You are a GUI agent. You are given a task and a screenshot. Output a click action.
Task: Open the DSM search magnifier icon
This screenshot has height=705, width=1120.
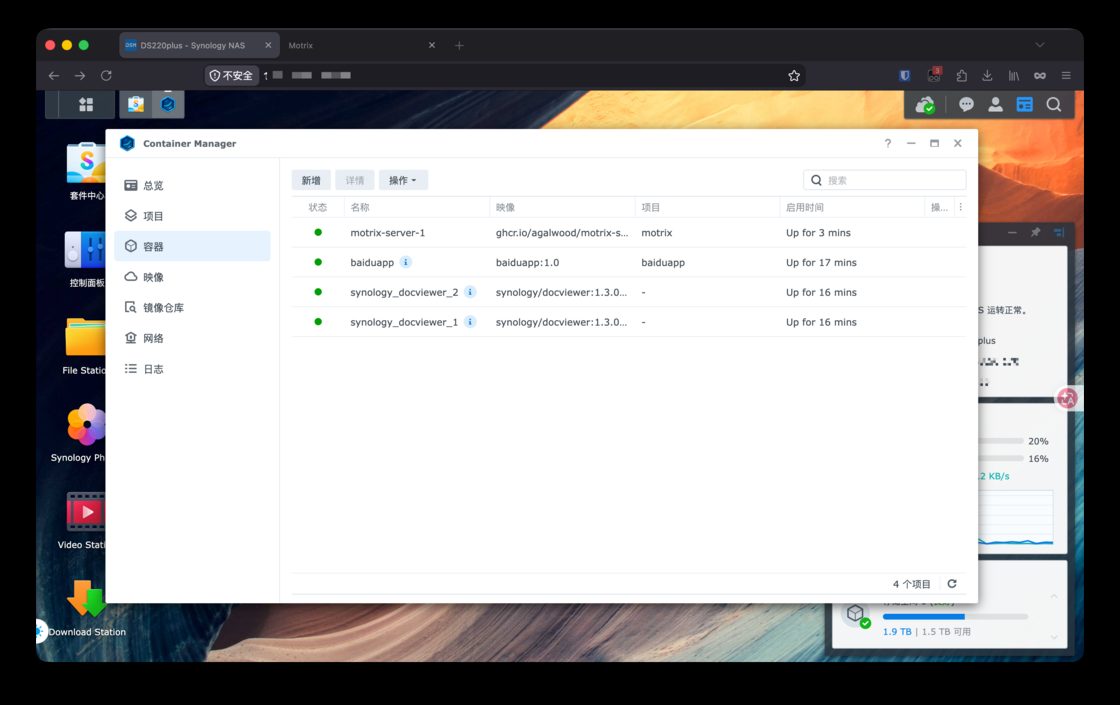[1054, 104]
